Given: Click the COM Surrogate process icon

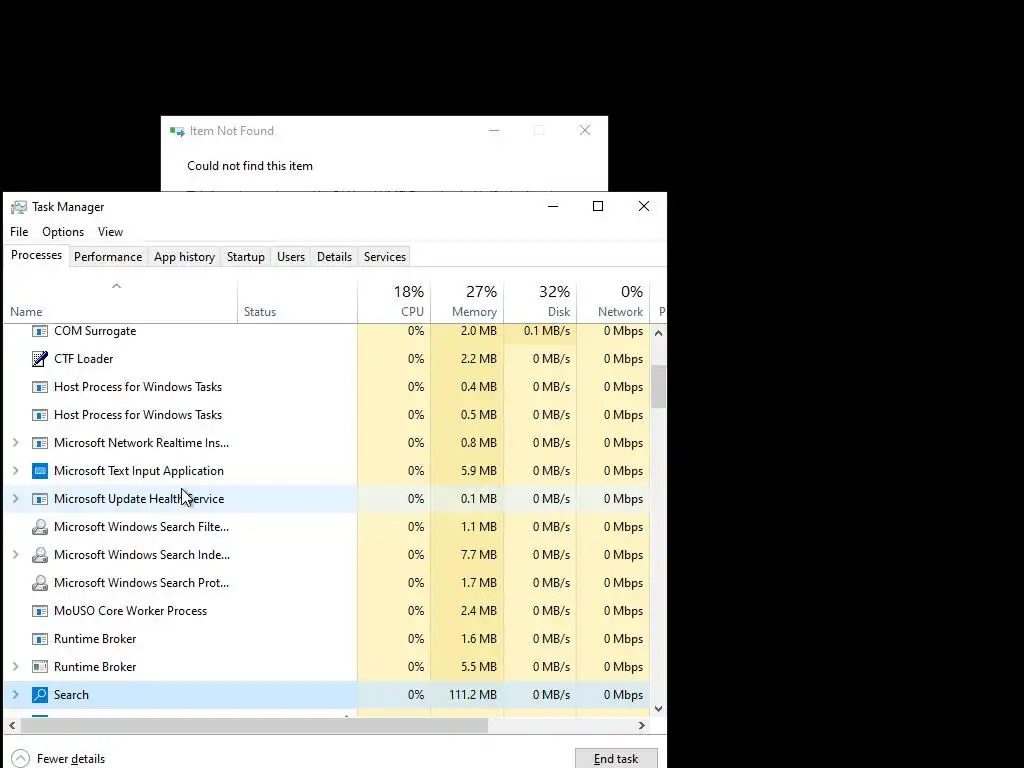Looking at the screenshot, I should coord(40,331).
